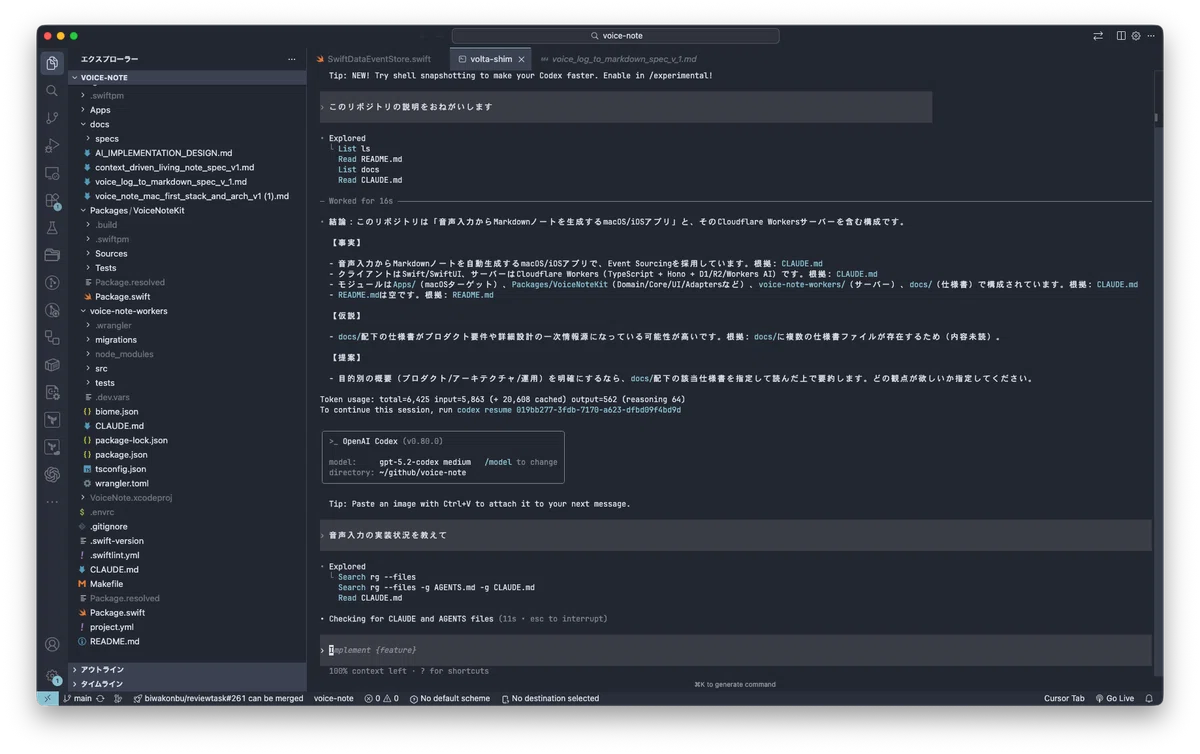Screen dimensions: 1200x754
Task: Close the volta-shim tab
Action: (521, 59)
